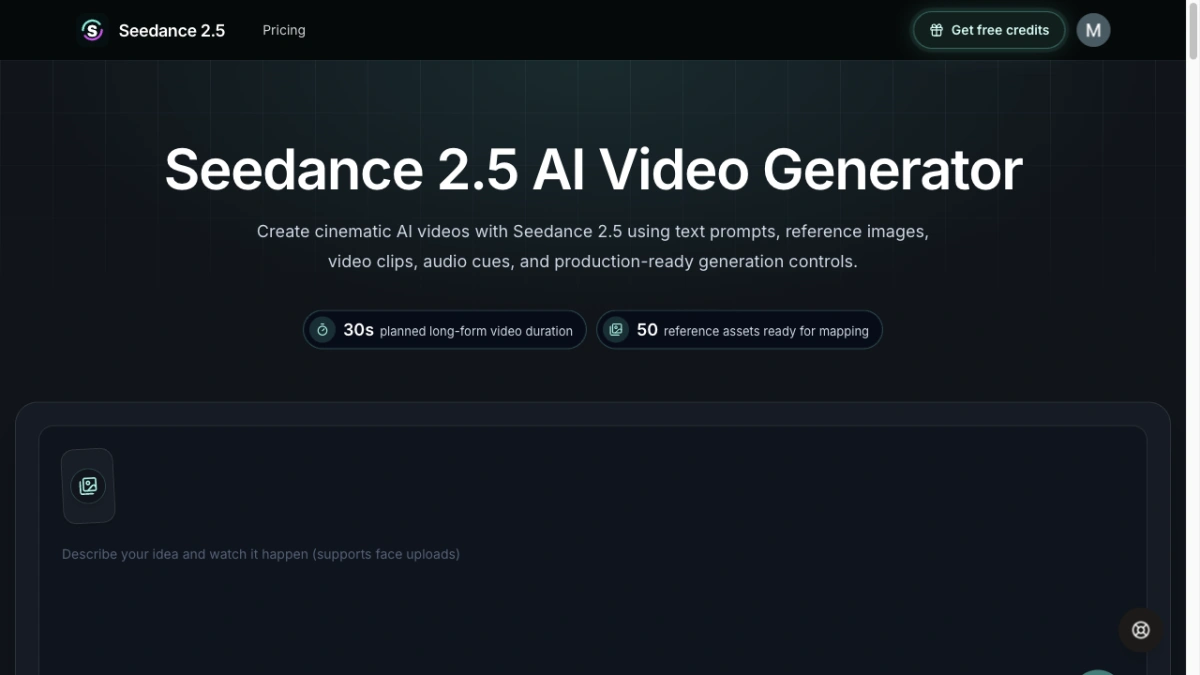Click the Seedance S logo icon
This screenshot has height=675, width=1200.
[93, 30]
